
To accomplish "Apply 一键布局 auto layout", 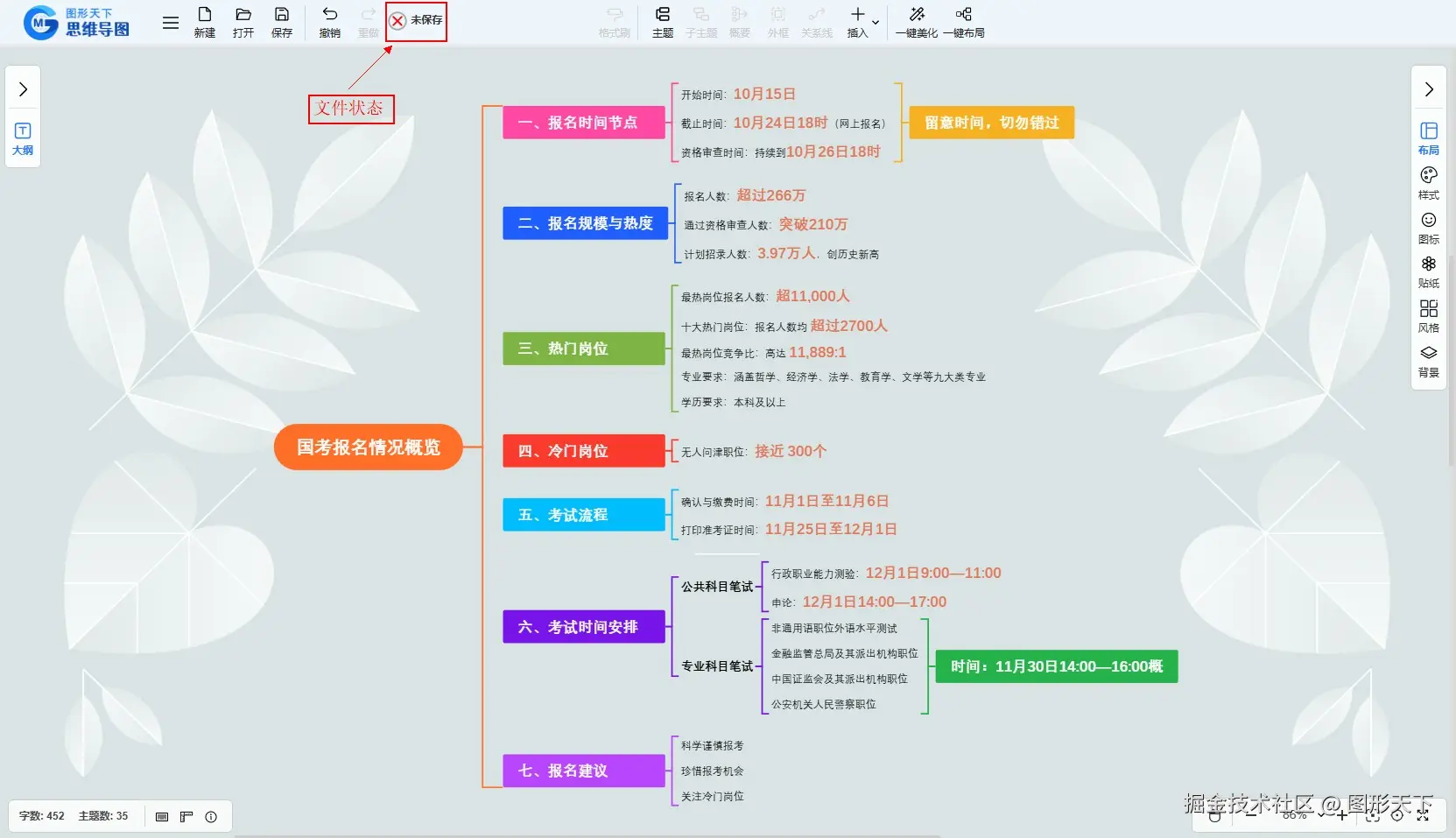I will [964, 22].
